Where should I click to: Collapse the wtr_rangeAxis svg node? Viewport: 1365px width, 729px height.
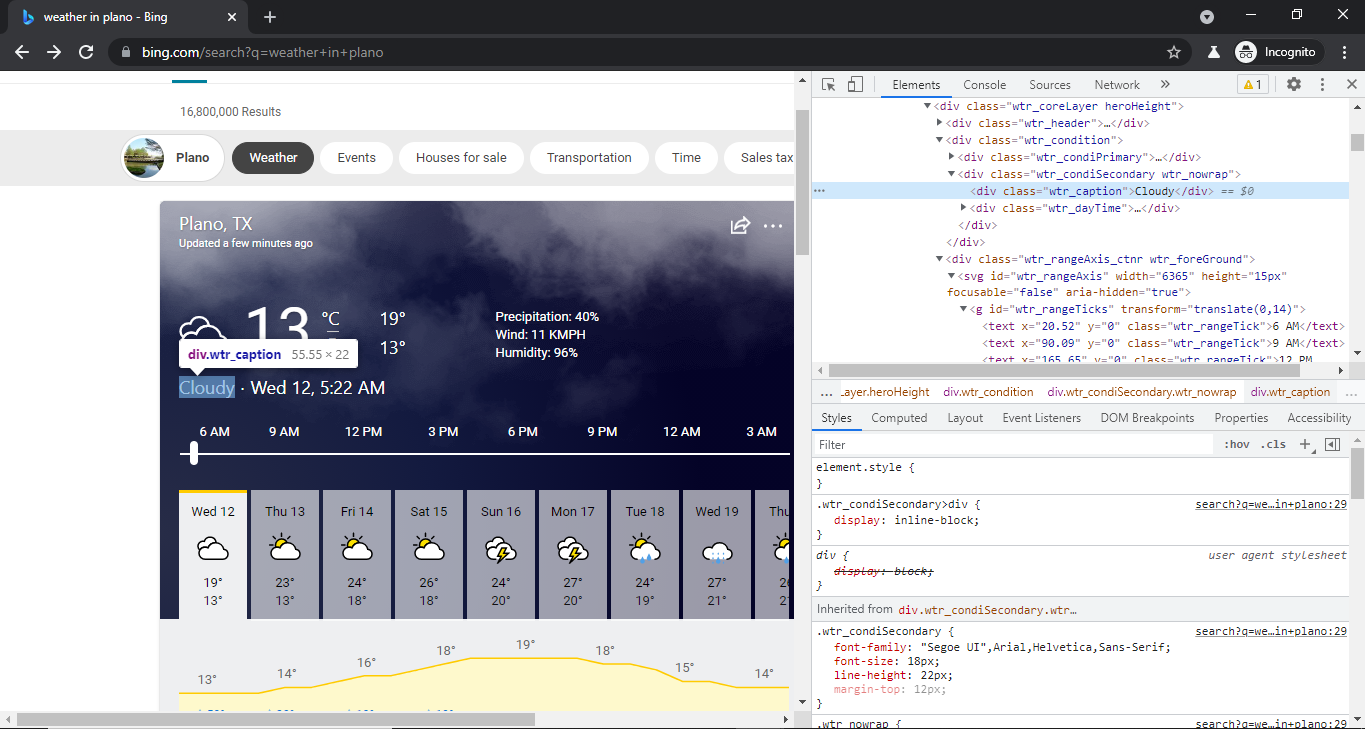(x=951, y=276)
